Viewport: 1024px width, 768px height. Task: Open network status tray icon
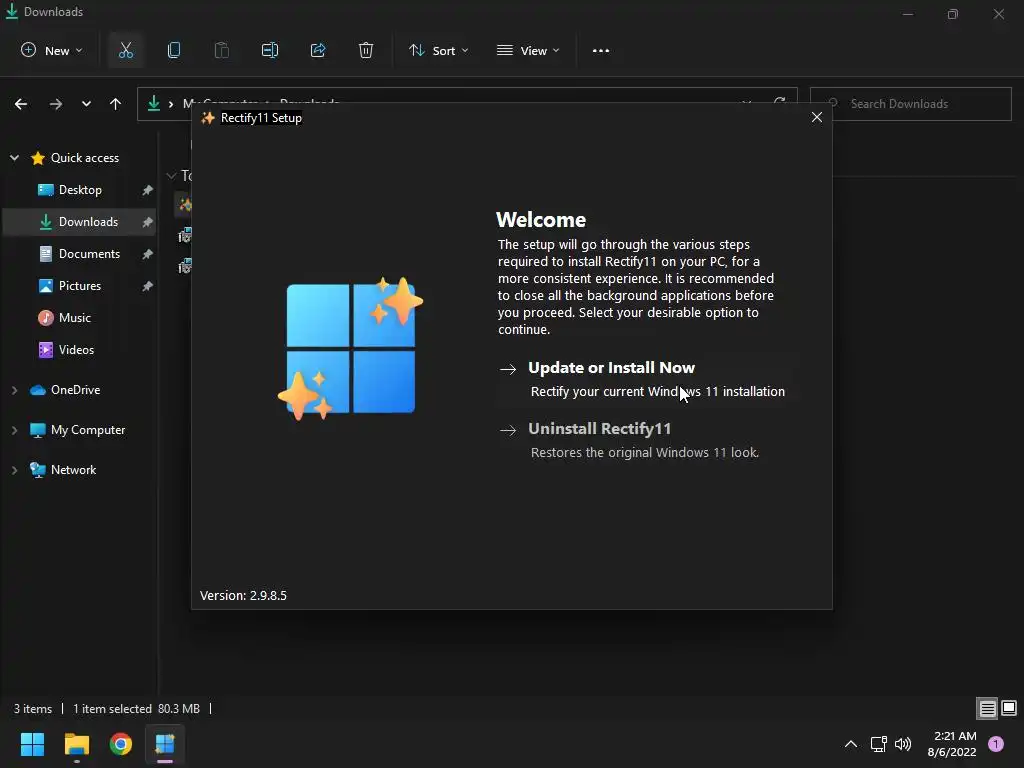pos(878,744)
